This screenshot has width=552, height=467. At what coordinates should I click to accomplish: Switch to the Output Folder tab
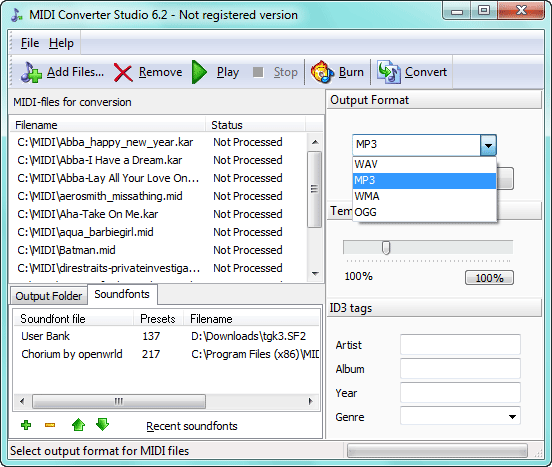49,296
